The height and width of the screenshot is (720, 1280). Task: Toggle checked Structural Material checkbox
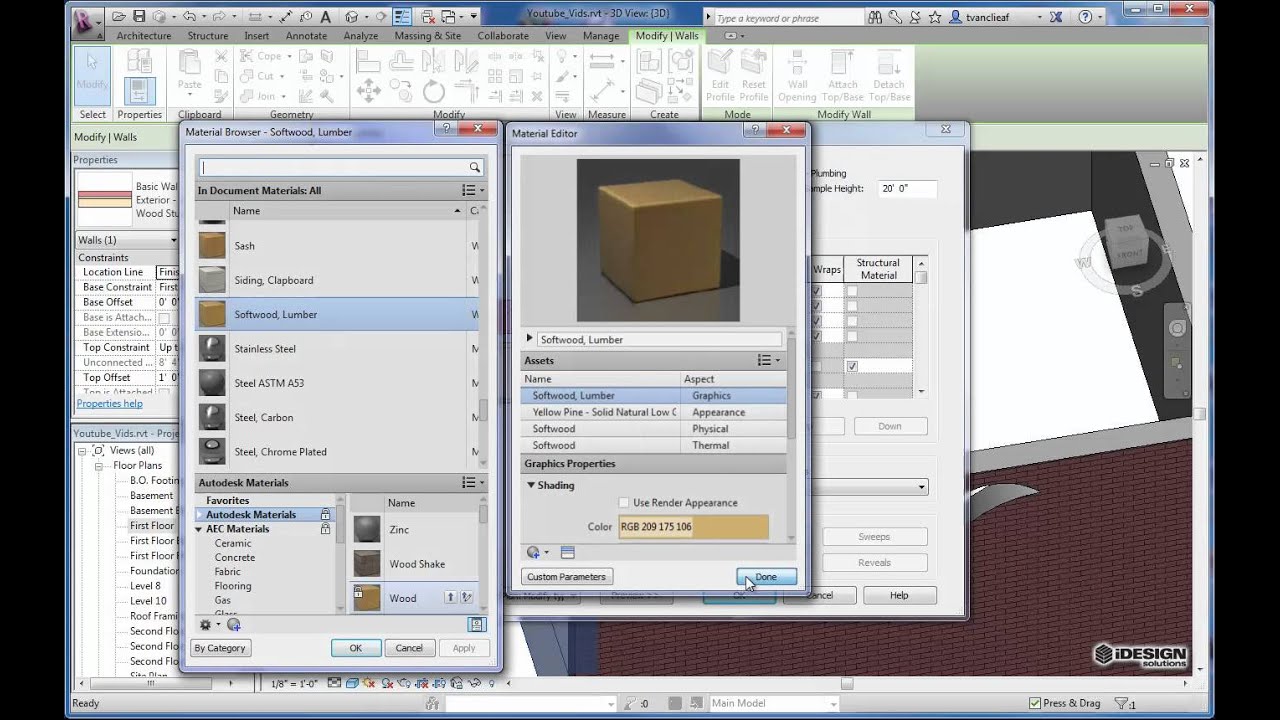point(852,367)
